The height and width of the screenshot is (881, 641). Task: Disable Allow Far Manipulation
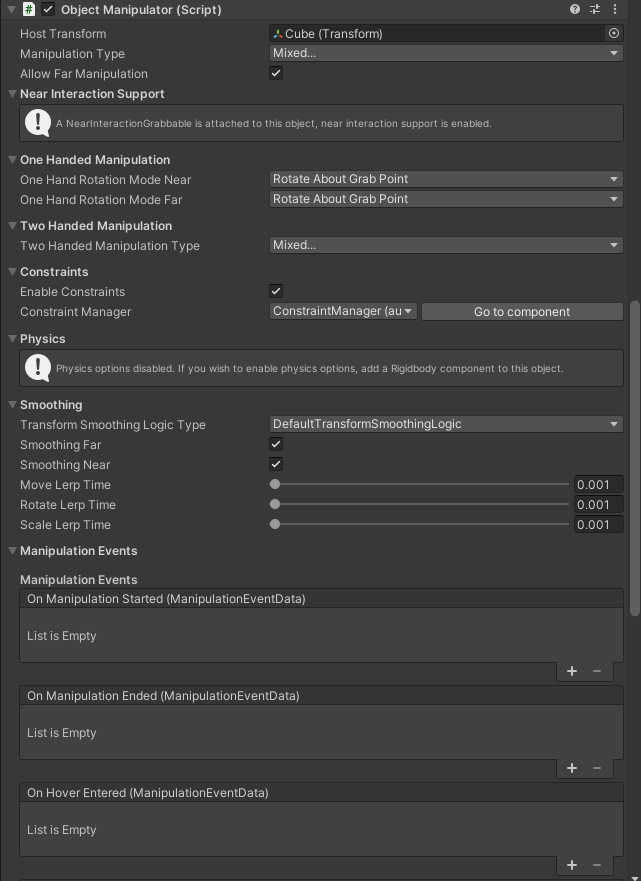click(275, 73)
